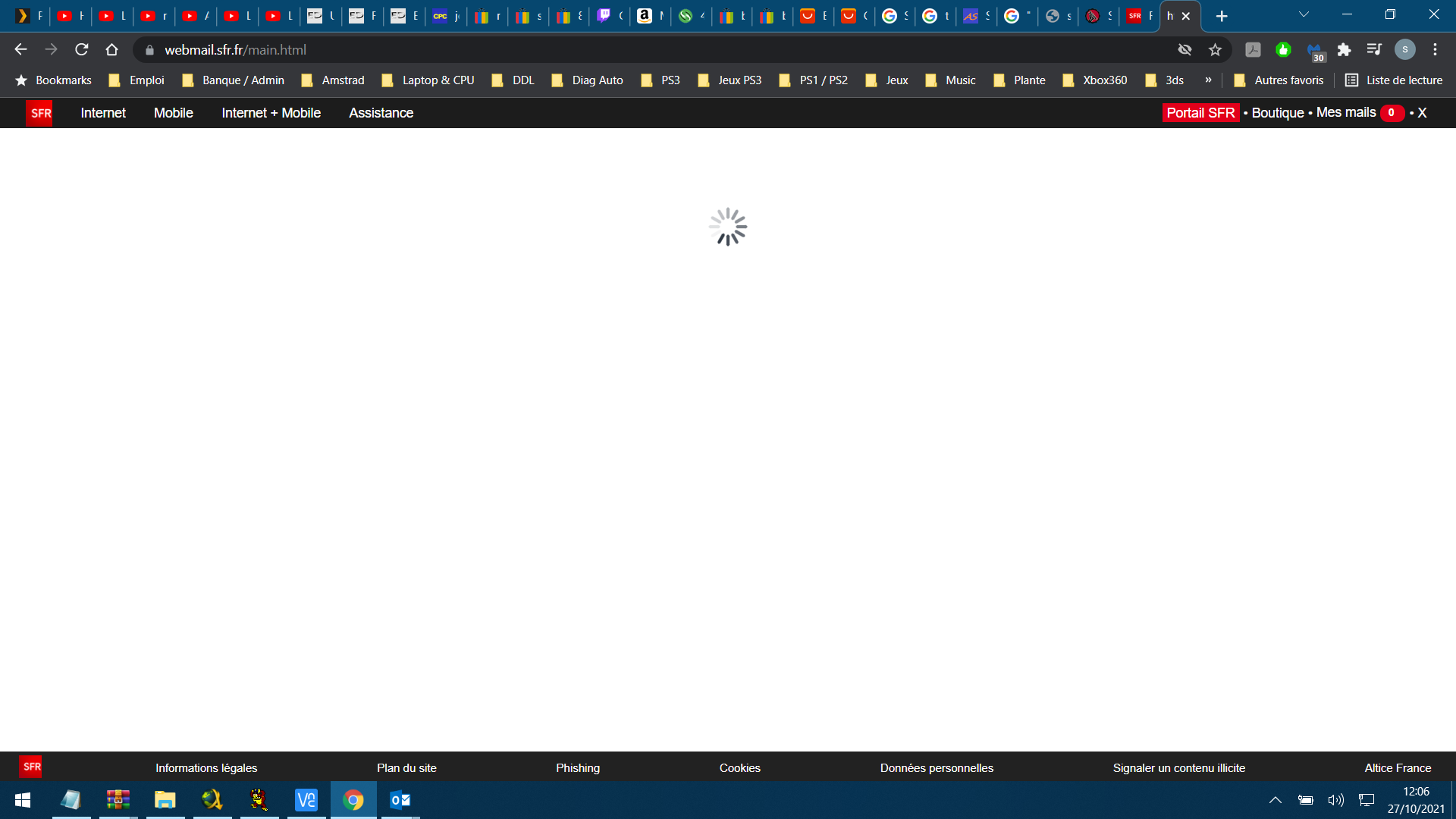Open Outlook from the taskbar
Viewport: 1456px width, 819px height.
(x=400, y=800)
